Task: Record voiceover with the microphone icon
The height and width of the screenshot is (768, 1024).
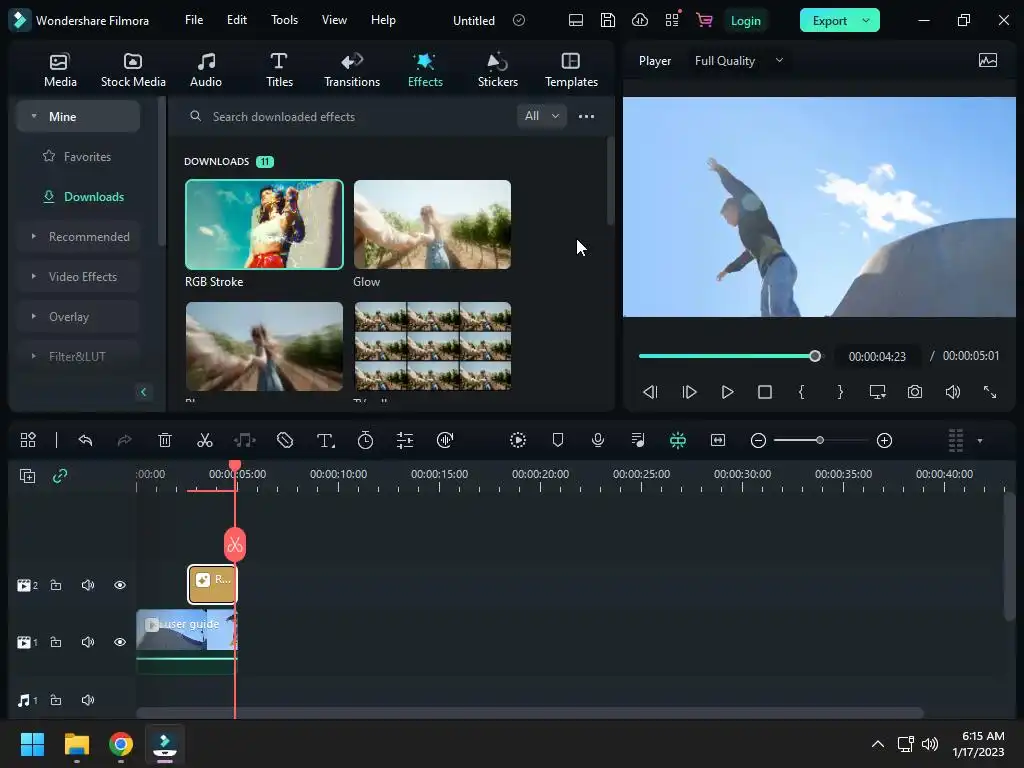Action: tap(598, 440)
